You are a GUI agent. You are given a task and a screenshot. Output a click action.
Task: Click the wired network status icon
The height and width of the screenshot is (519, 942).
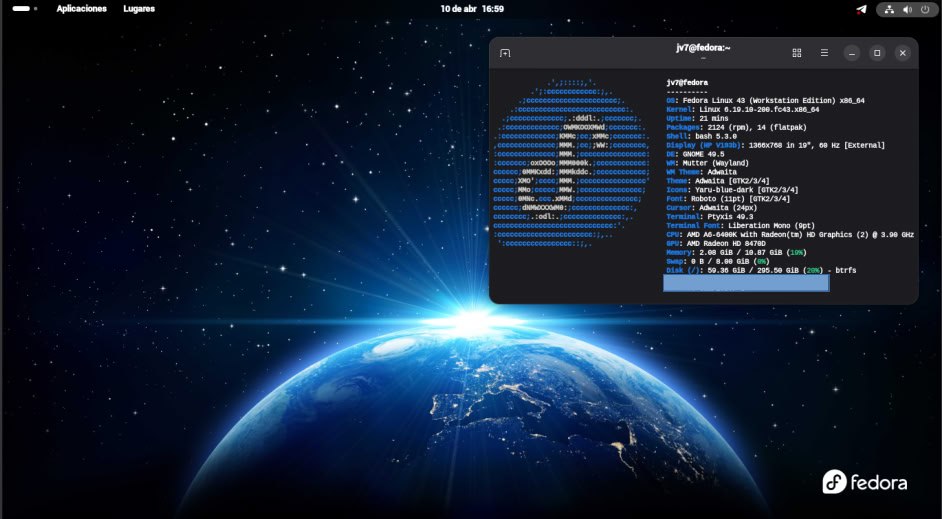889,9
